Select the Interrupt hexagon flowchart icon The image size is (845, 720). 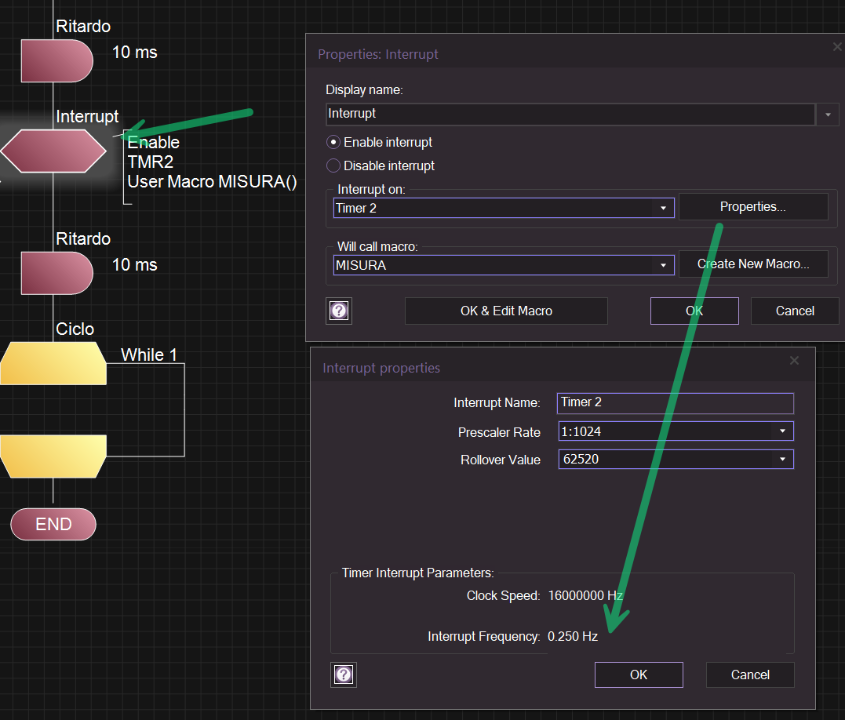(x=53, y=151)
